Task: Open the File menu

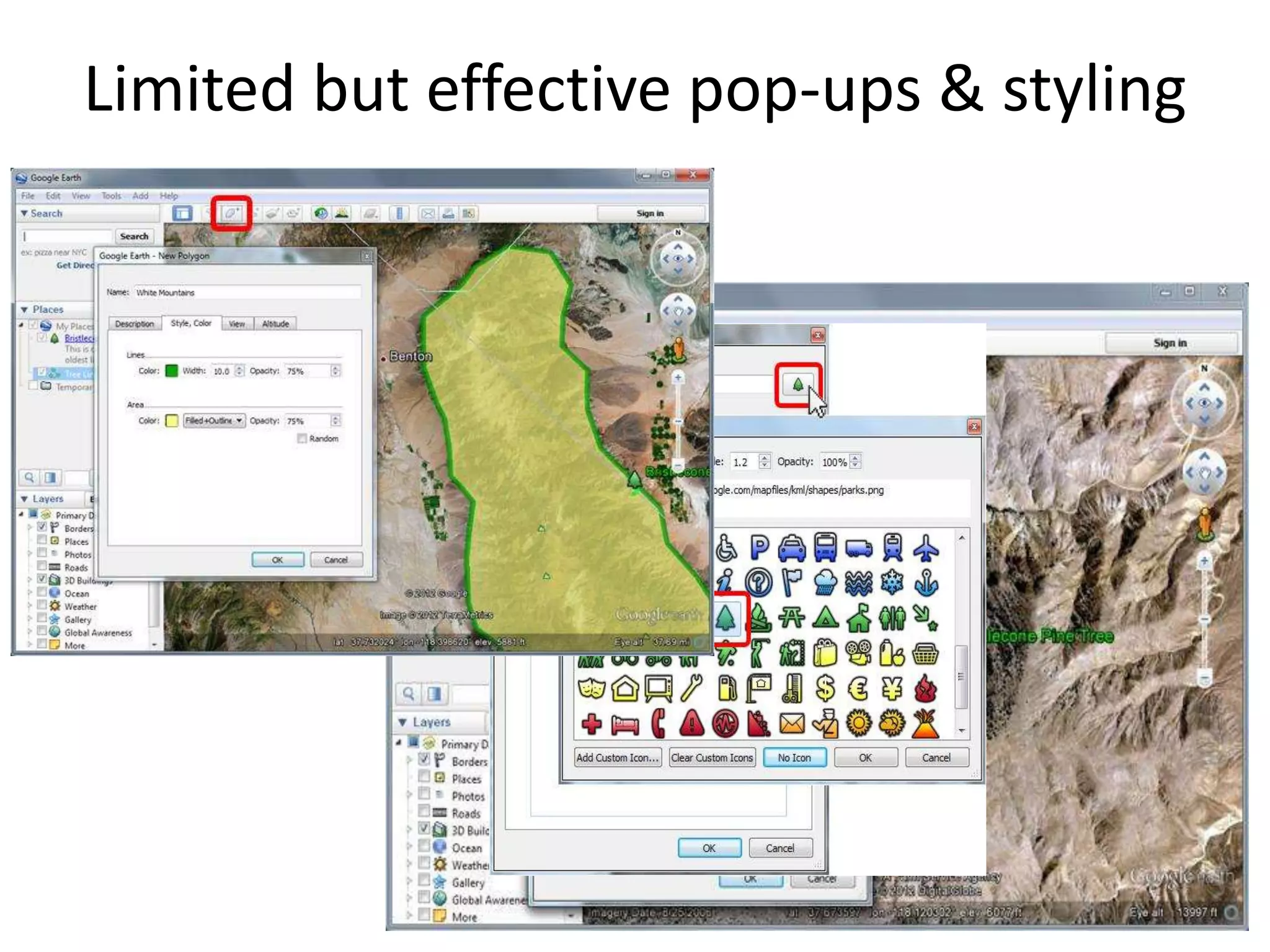Action: tap(28, 196)
